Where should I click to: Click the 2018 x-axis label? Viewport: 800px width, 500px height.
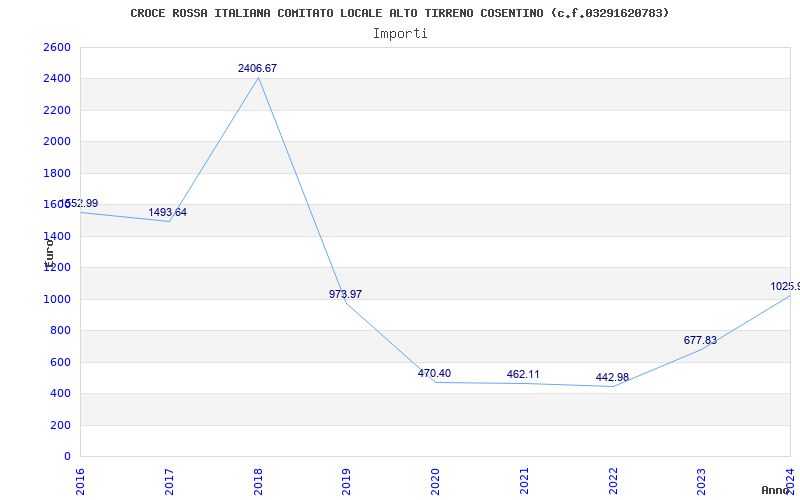(258, 481)
